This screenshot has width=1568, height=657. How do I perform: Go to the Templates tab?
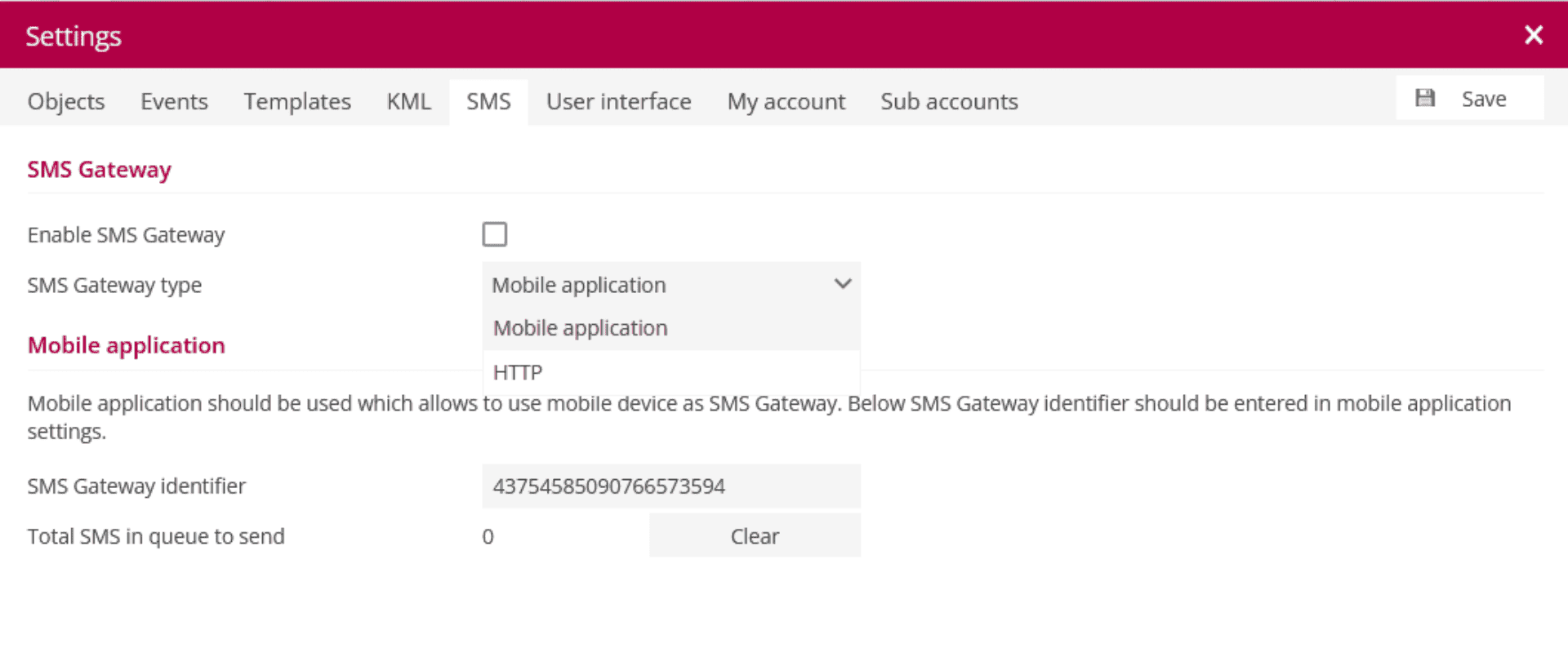[x=297, y=101]
